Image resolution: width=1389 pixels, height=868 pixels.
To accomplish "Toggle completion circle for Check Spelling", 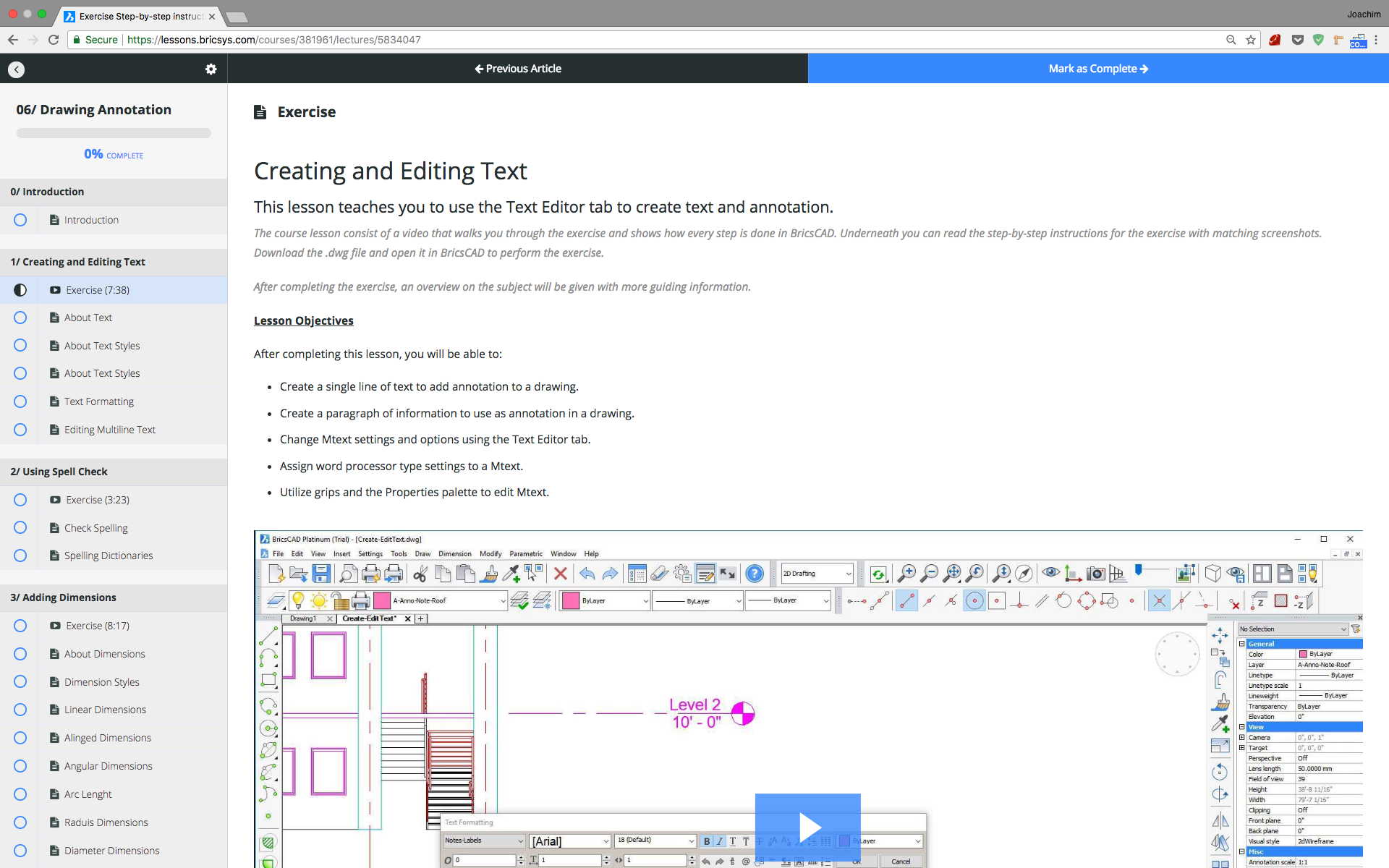I will tap(20, 528).
